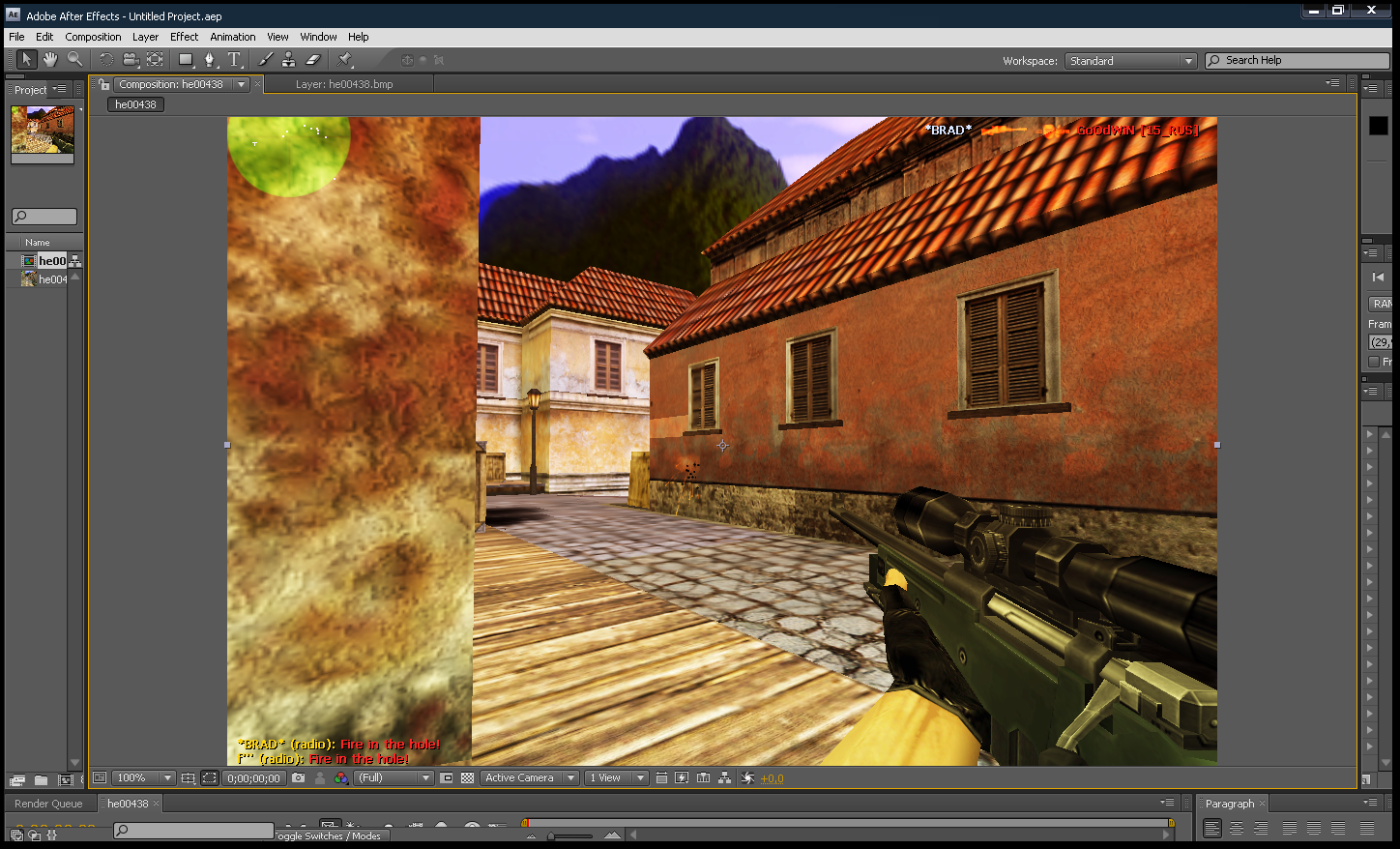Open the Composition menu

pos(93,37)
